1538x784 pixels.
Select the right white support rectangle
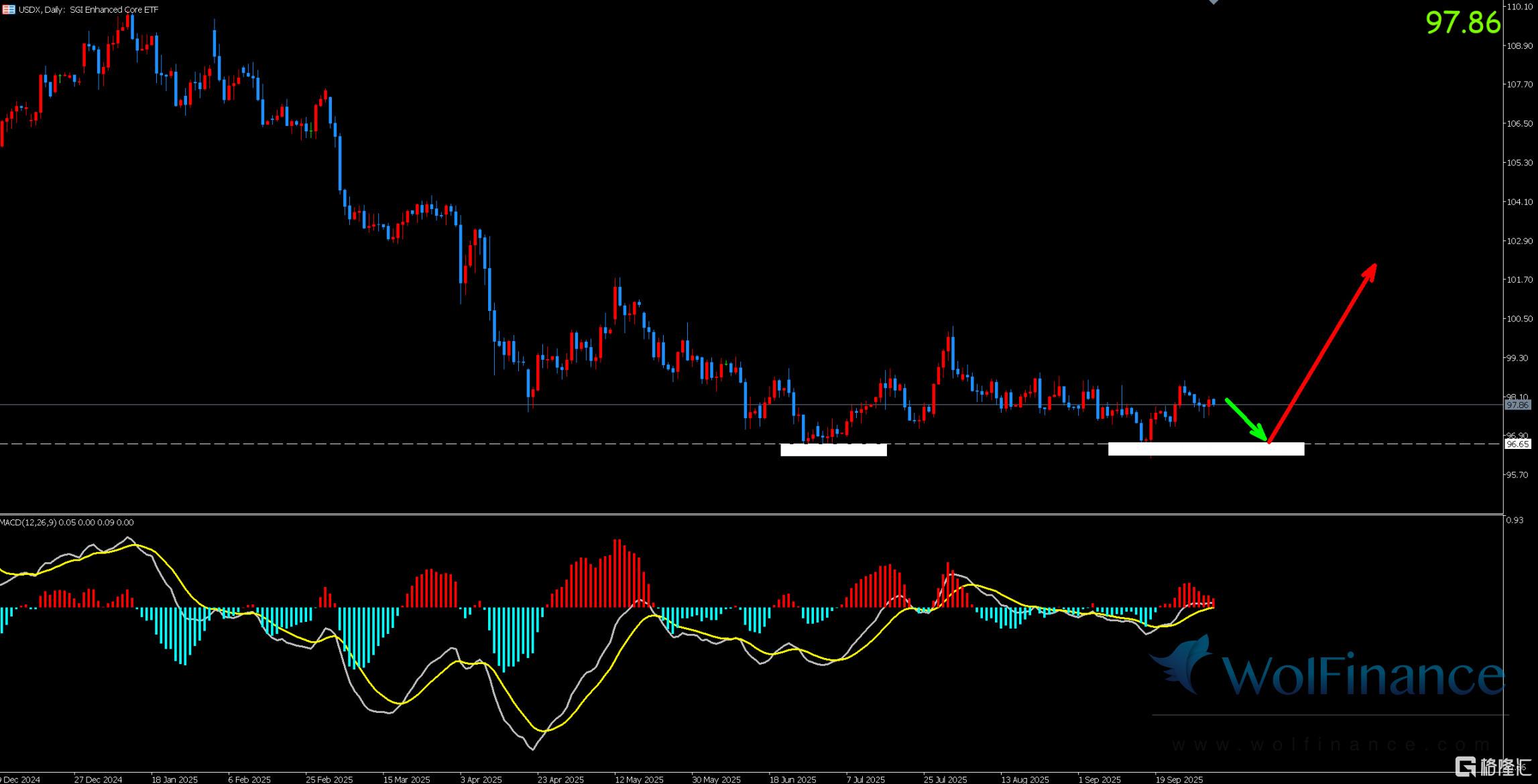pos(1205,449)
